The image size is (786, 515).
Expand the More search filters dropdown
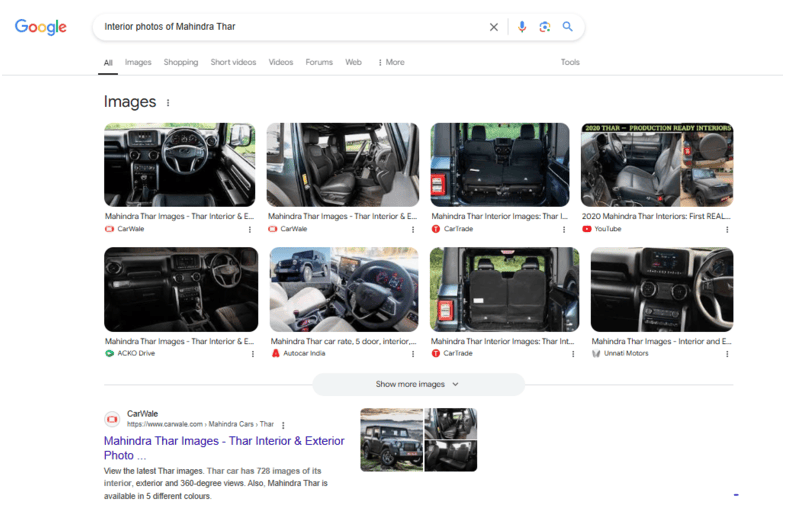point(391,62)
